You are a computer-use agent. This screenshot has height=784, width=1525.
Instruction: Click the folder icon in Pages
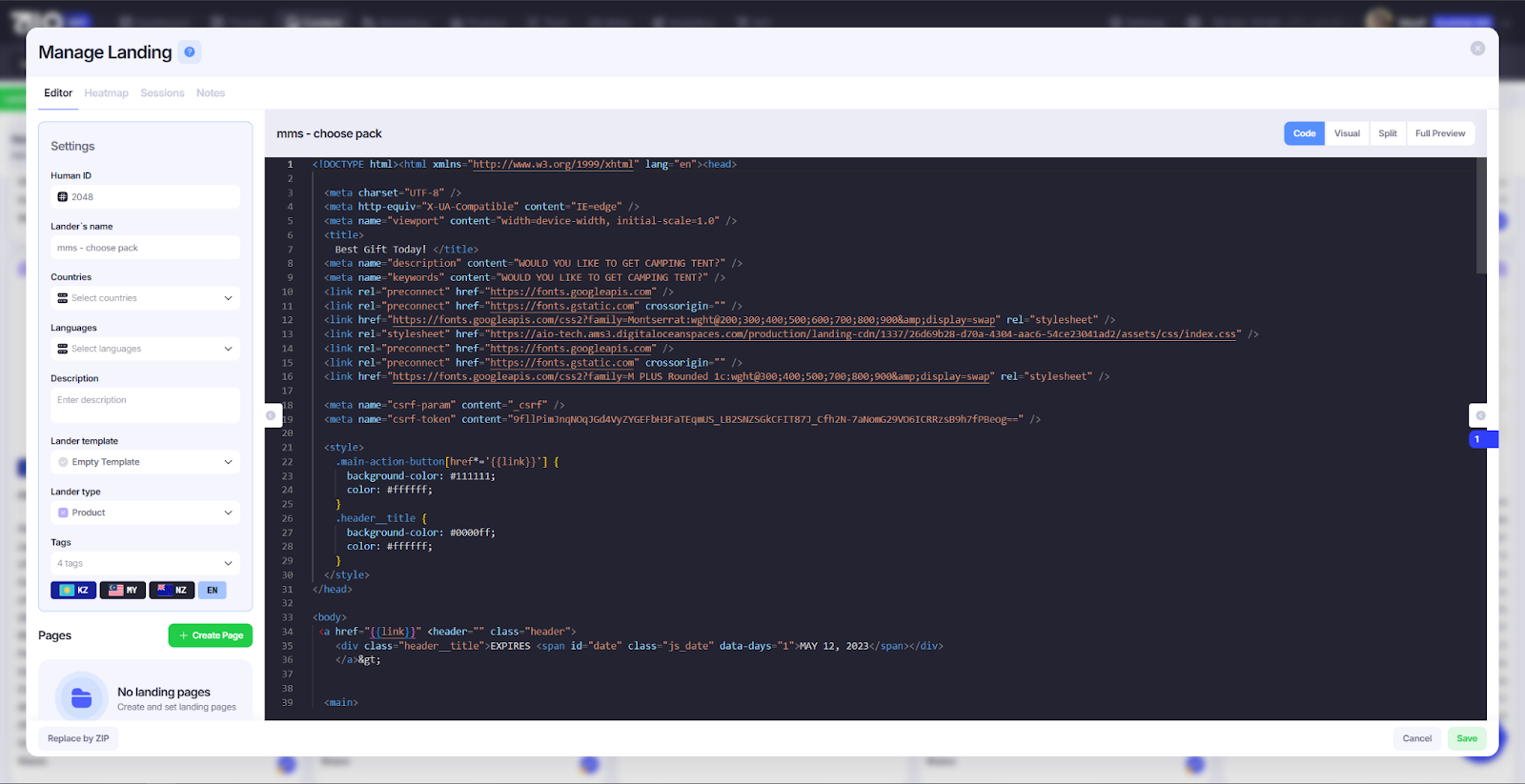82,698
